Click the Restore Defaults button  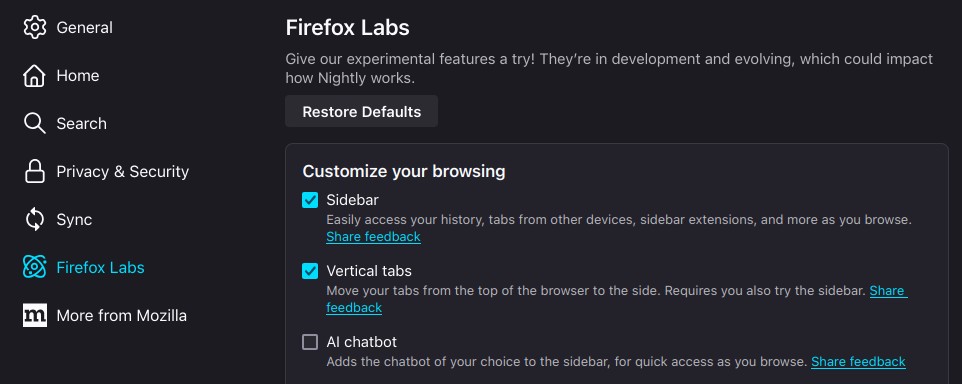(x=361, y=112)
